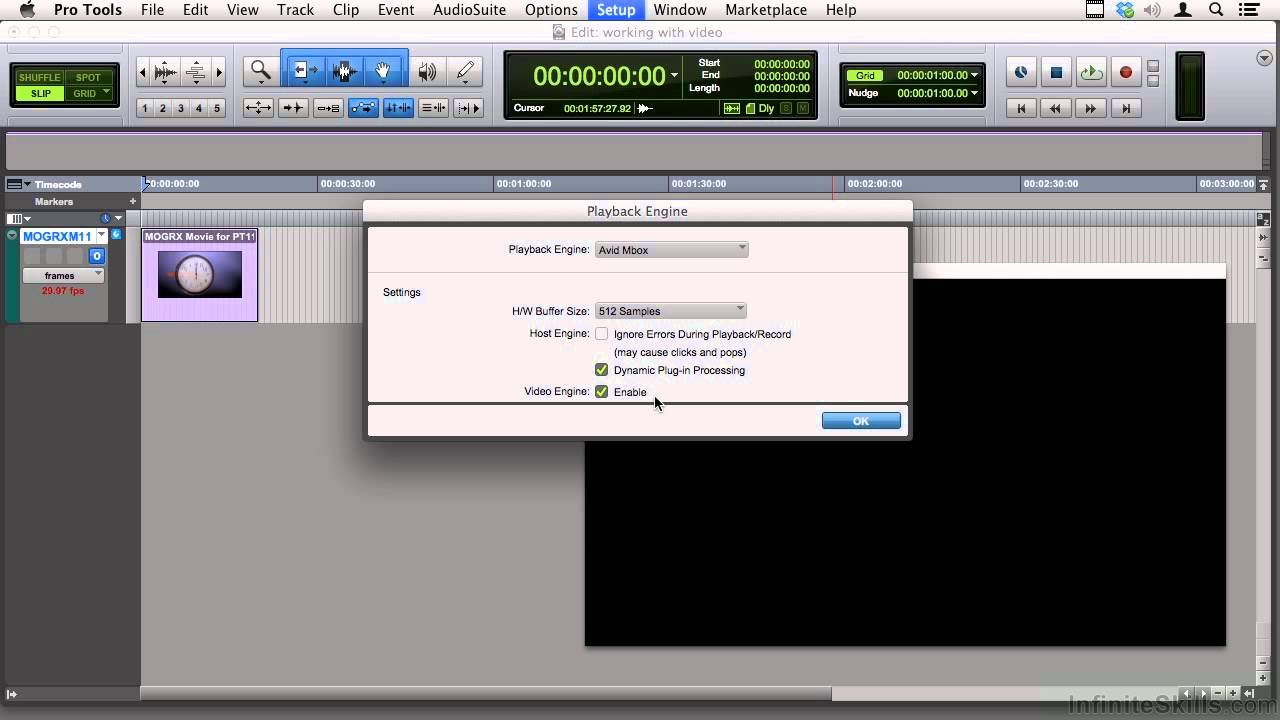Toggle Link Track and Edit Selection

tap(433, 108)
